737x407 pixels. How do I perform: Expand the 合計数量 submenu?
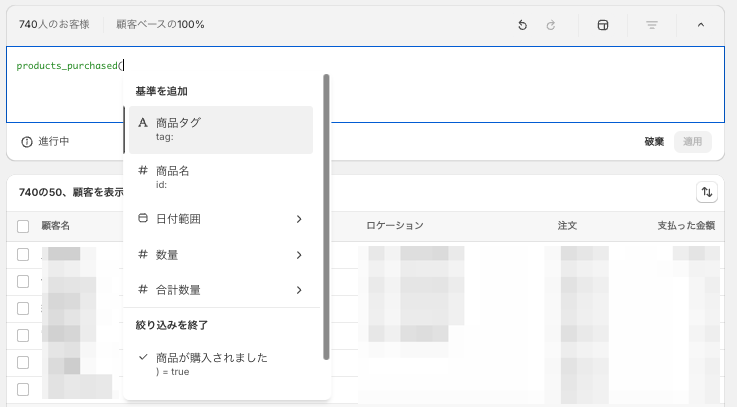pyautogui.click(x=220, y=290)
